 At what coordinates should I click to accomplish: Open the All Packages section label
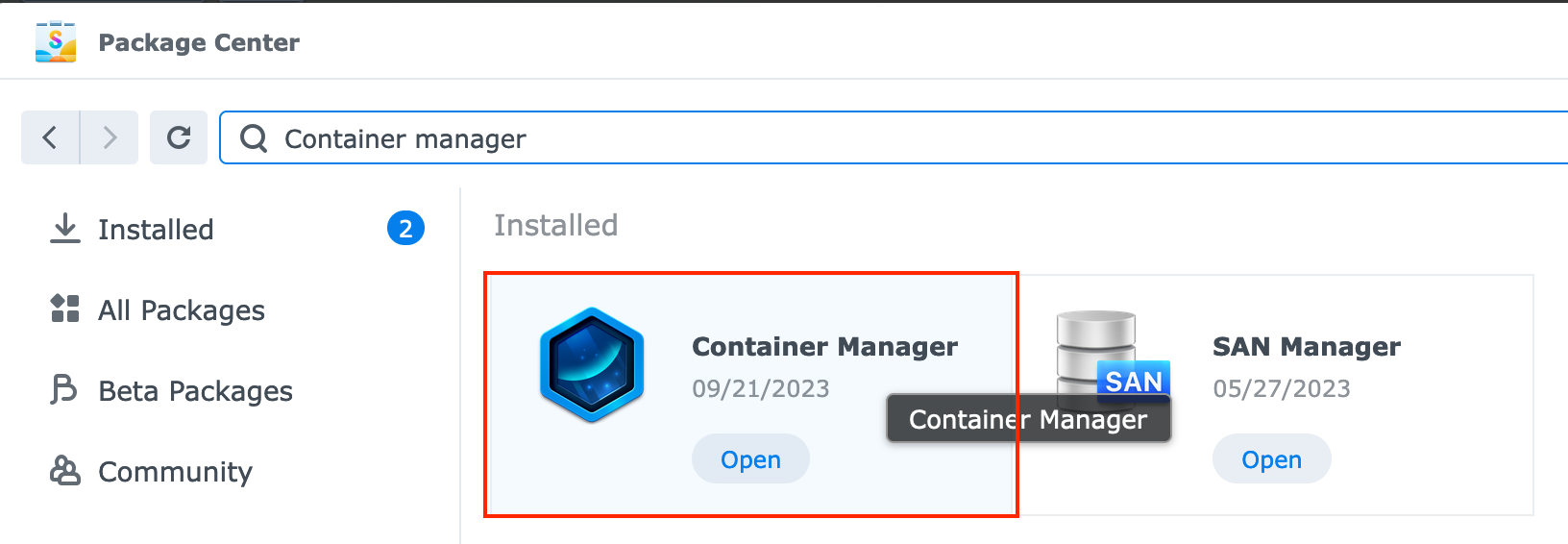[182, 310]
